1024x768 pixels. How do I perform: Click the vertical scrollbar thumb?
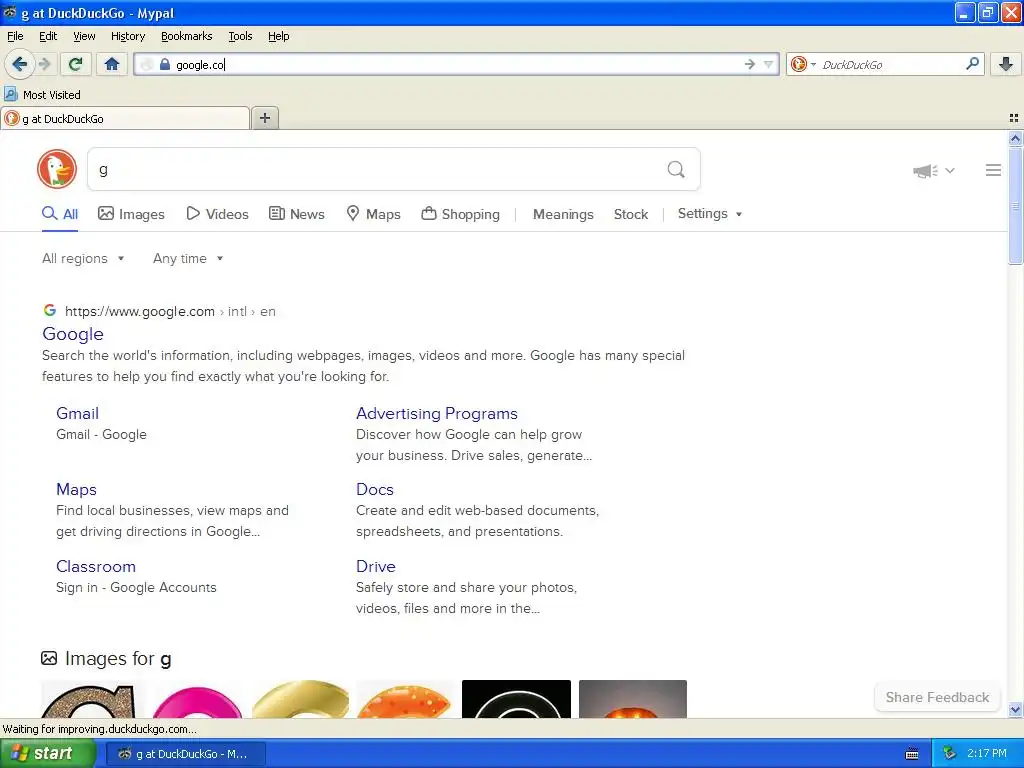1015,206
